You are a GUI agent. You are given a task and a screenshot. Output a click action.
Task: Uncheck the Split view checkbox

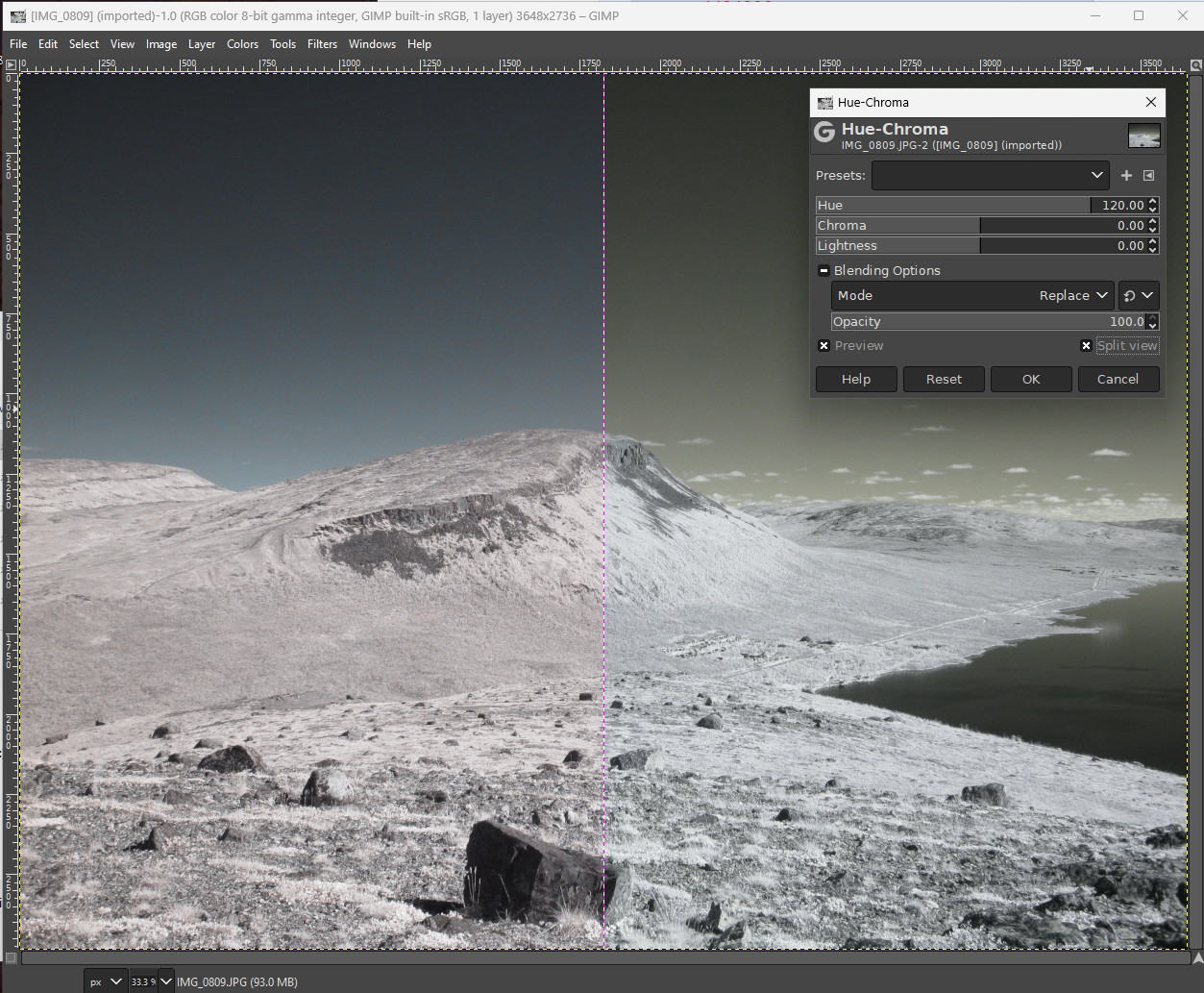tap(1086, 346)
